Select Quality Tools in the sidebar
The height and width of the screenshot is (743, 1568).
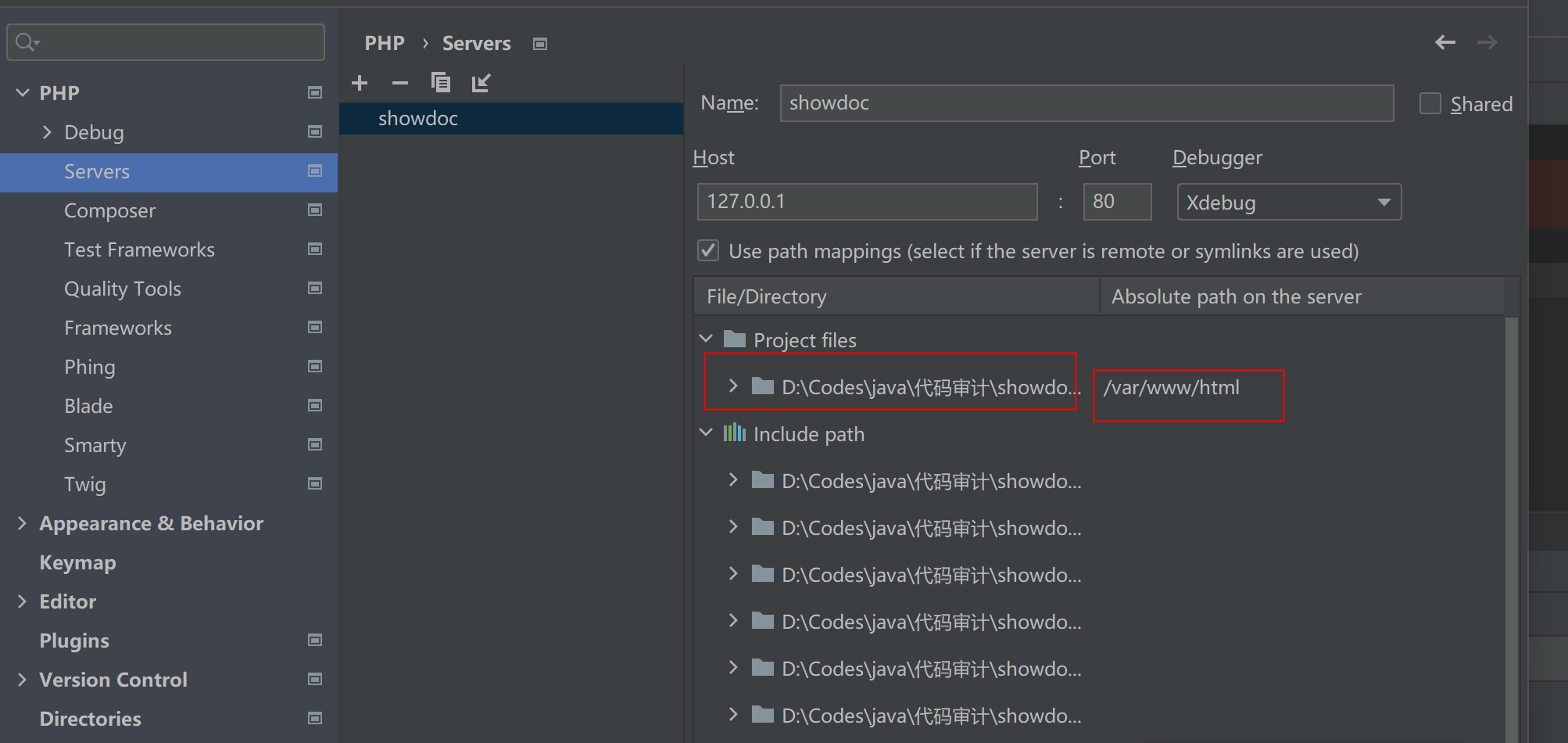[123, 289]
